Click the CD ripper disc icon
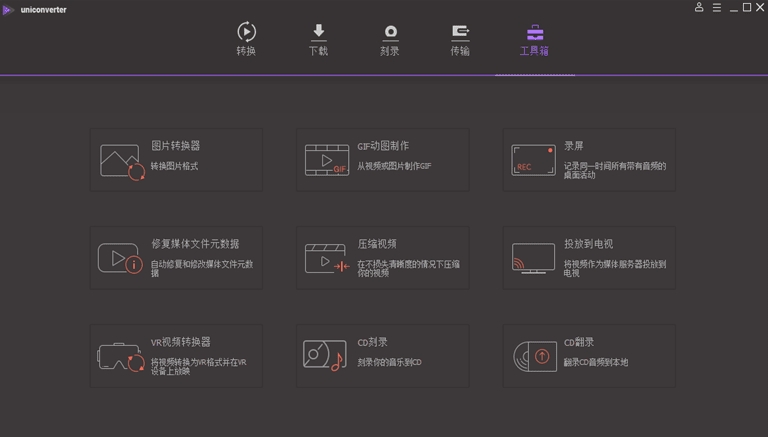 click(535, 356)
